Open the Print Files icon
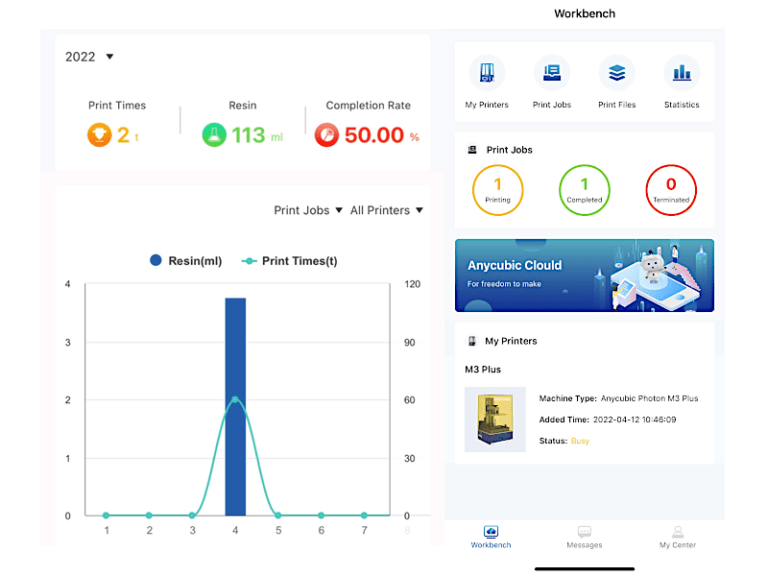This screenshot has height=576, width=768. tap(616, 73)
